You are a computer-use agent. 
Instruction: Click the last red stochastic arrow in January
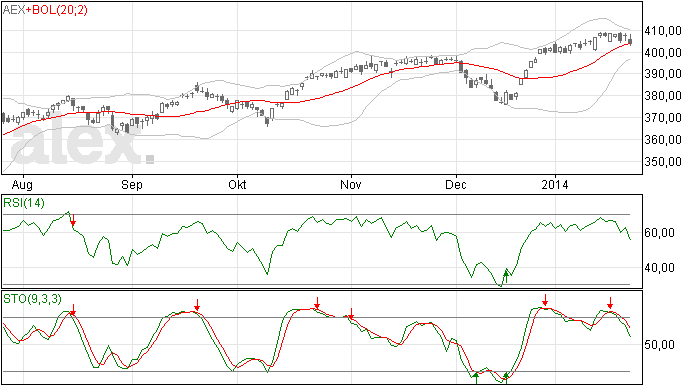click(x=610, y=303)
